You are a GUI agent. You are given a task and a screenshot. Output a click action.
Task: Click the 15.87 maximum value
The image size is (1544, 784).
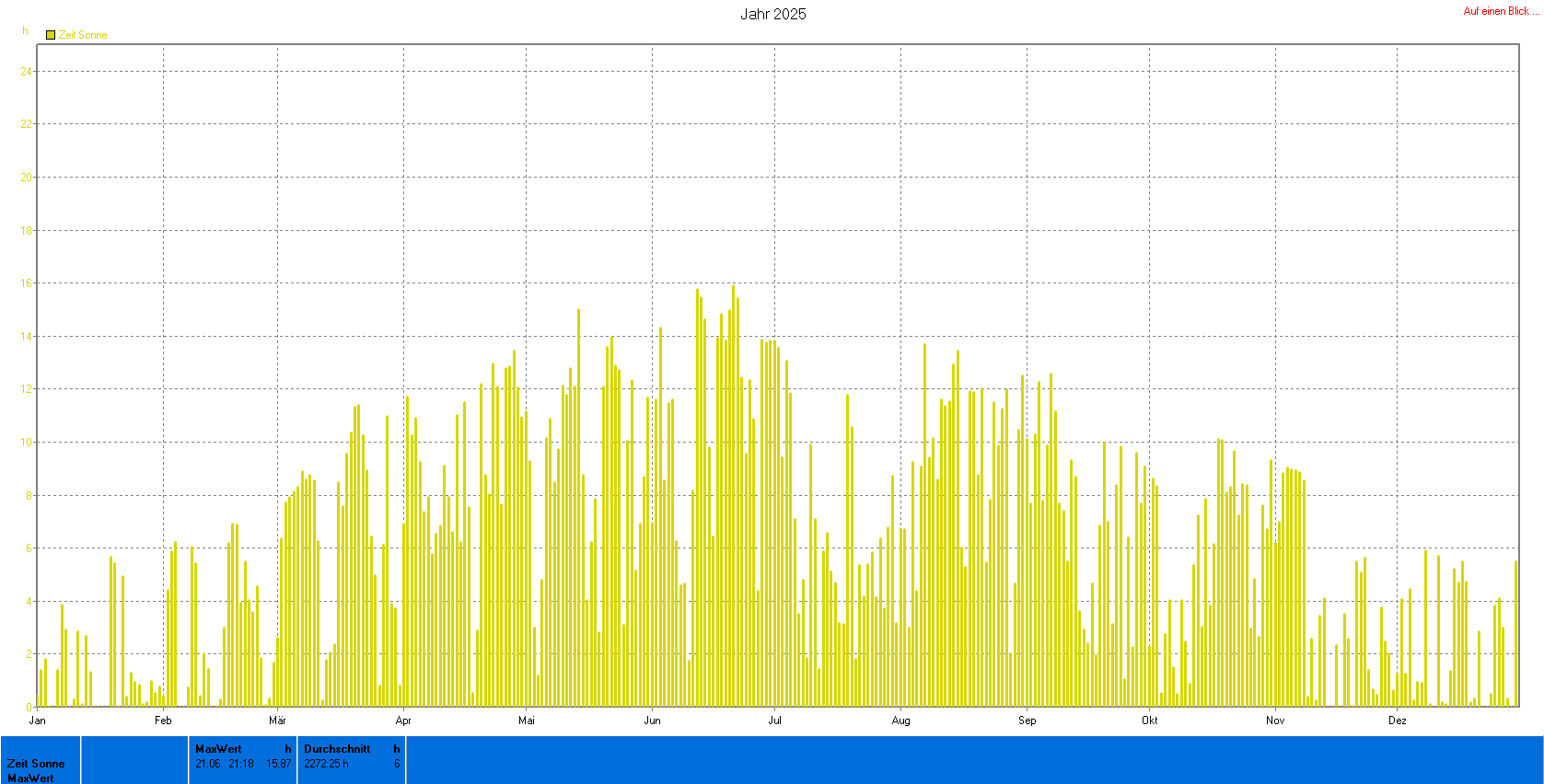pos(278,764)
